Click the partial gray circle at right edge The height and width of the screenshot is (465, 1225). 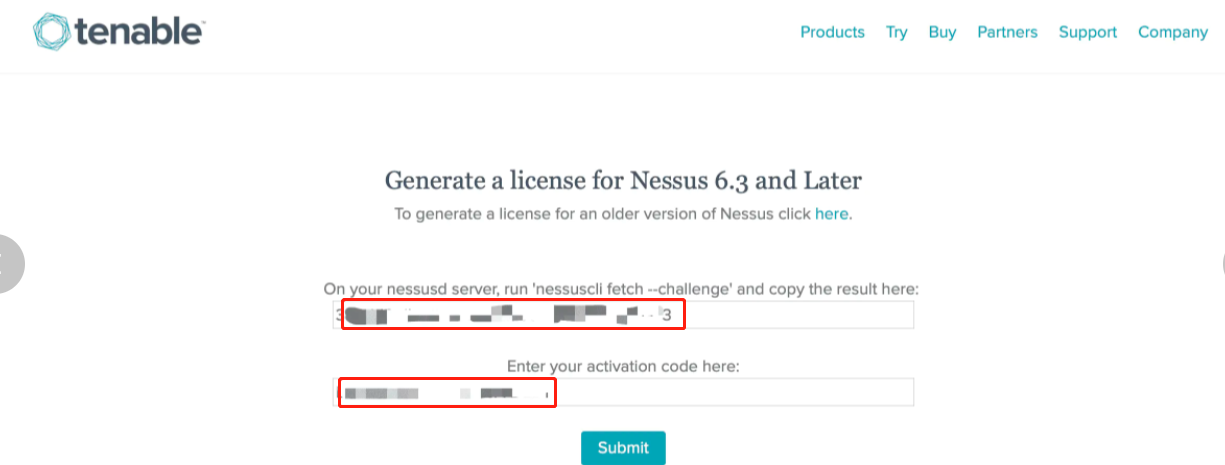(1222, 264)
